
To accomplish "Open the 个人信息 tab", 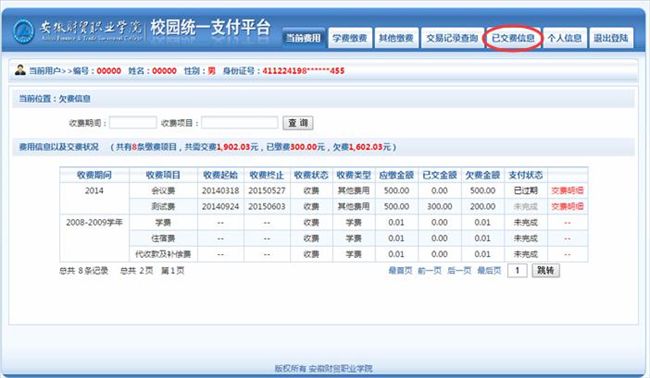I will [565, 38].
